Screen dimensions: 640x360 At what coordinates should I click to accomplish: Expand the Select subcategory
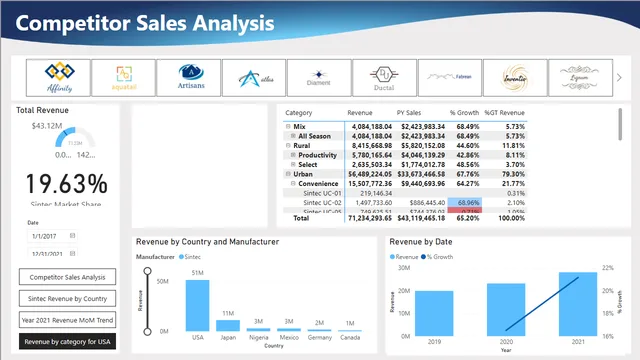point(293,164)
